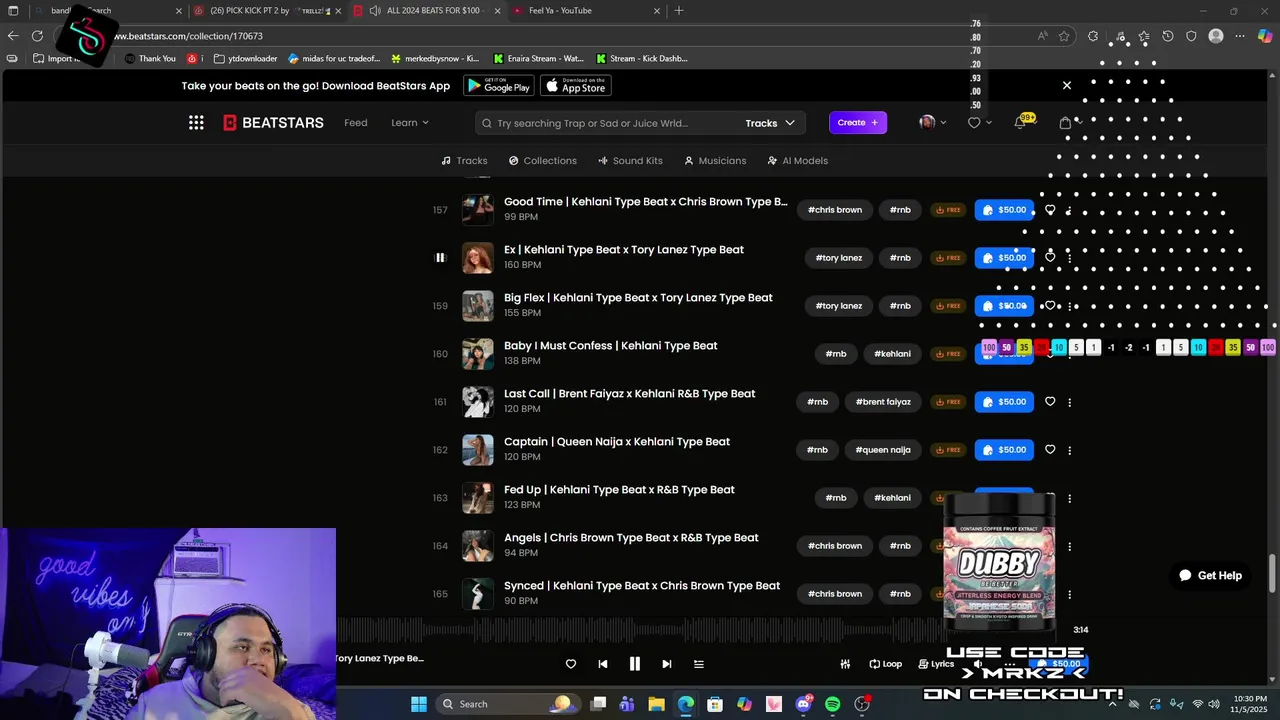Like the 'Ex | Kehlani Type Beat' track
This screenshot has width=1280, height=720.
(1050, 258)
